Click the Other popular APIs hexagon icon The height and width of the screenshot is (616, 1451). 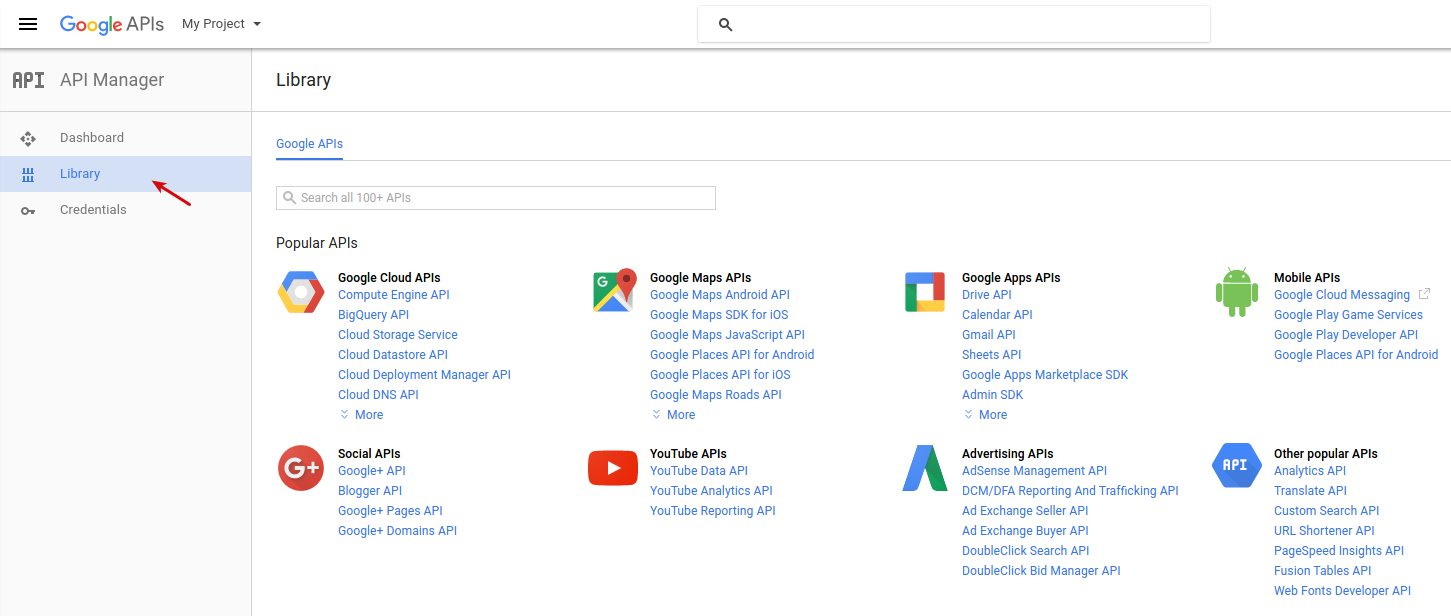[x=1237, y=466]
